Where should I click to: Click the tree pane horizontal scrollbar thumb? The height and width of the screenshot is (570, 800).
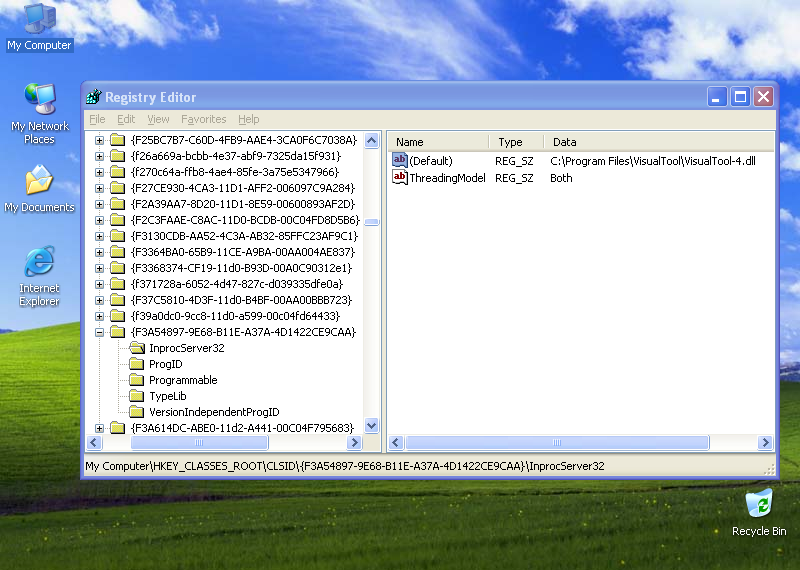[x=199, y=442]
